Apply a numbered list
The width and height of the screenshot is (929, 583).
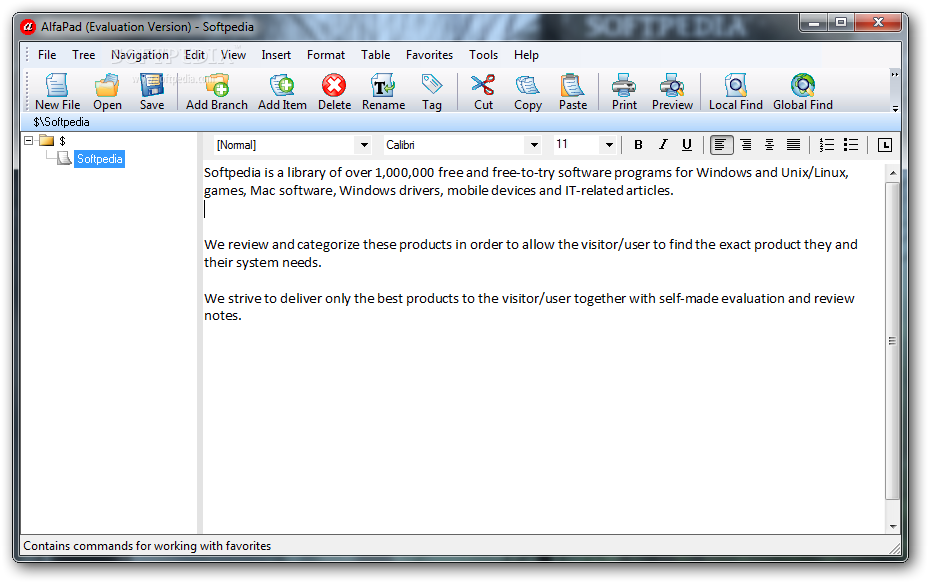pos(827,145)
